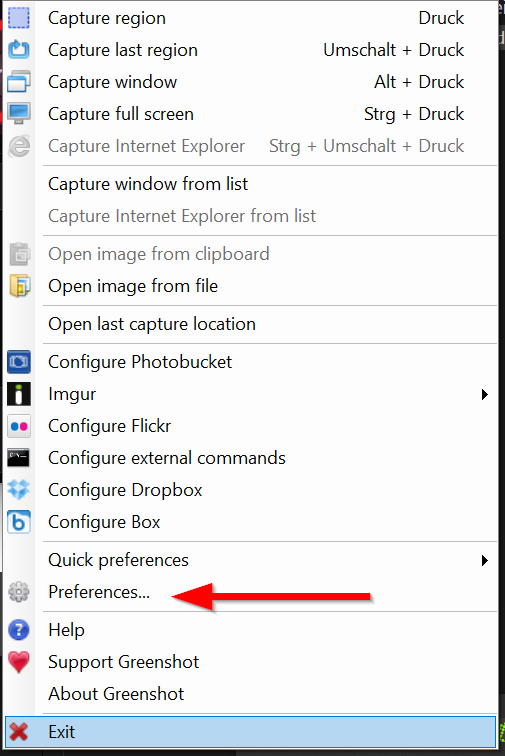Click the Box logo icon

pos(19,522)
